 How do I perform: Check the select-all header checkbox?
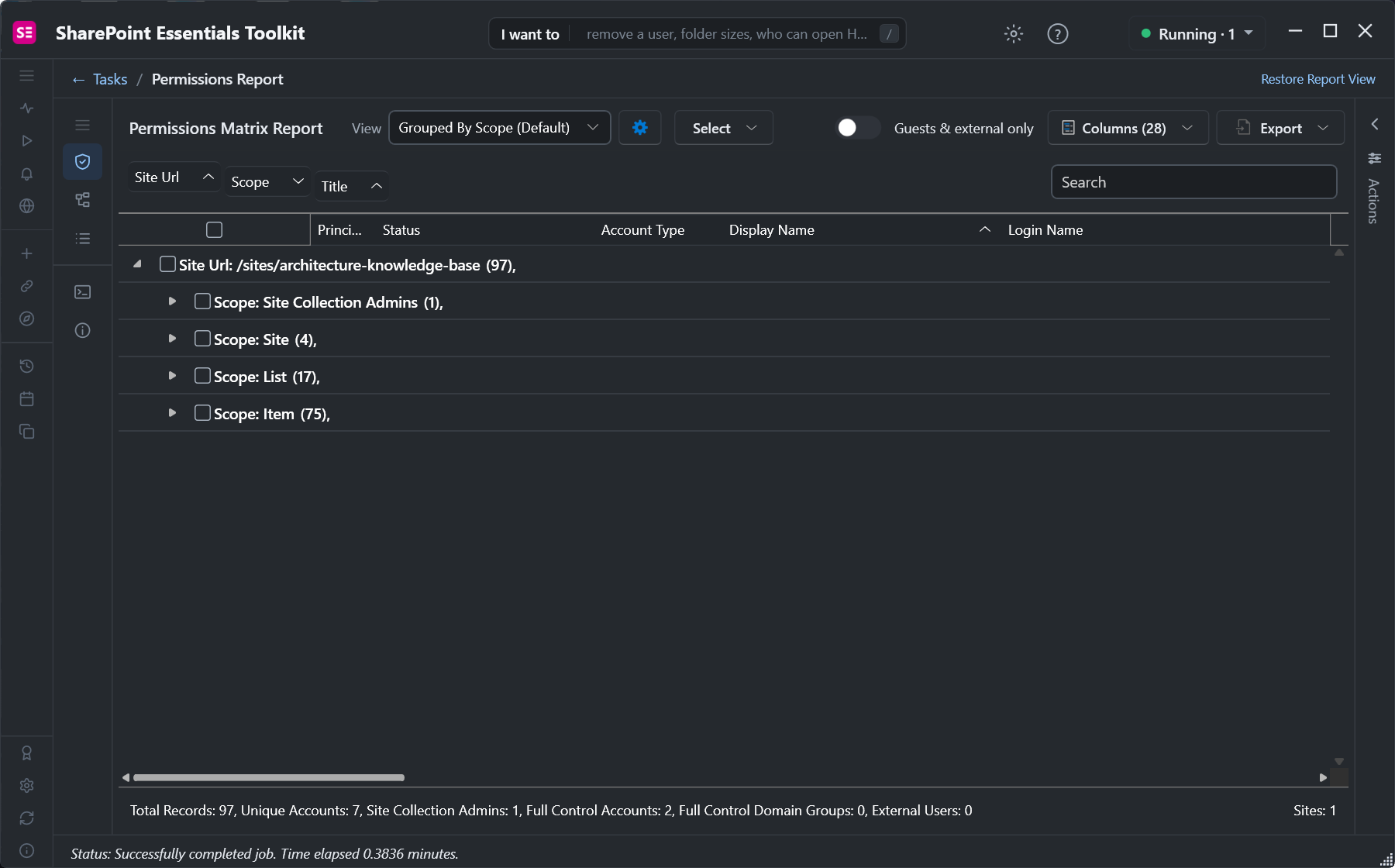pyautogui.click(x=215, y=230)
